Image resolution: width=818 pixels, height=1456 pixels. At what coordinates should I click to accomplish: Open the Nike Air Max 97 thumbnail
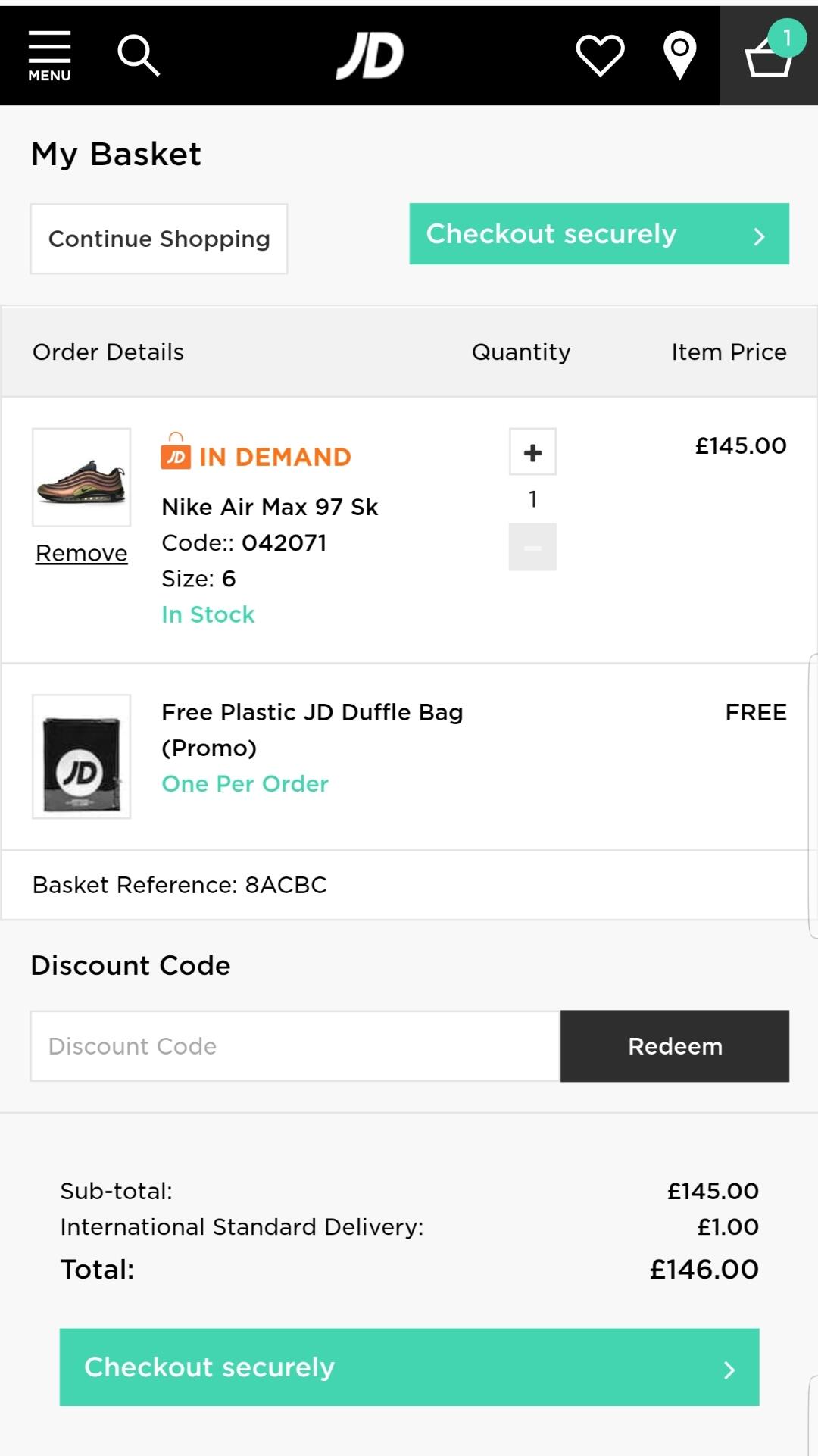click(82, 477)
